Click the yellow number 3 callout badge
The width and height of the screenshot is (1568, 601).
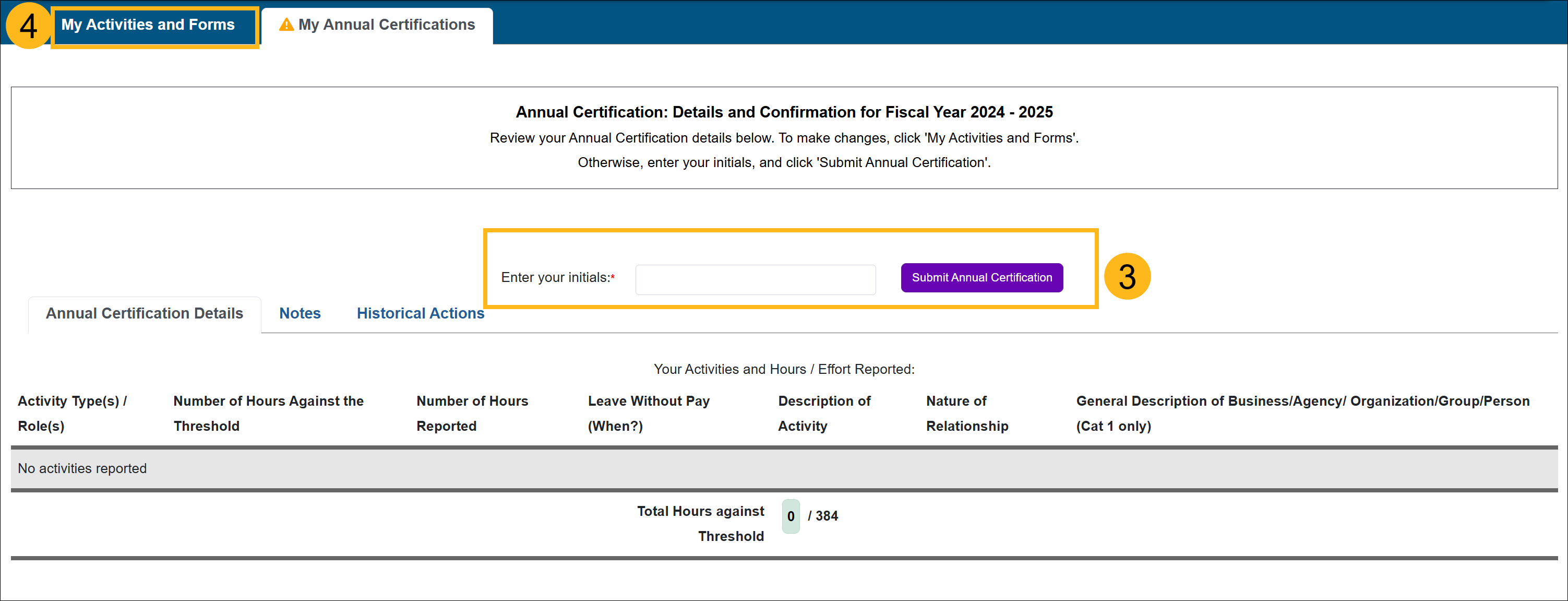point(1127,276)
